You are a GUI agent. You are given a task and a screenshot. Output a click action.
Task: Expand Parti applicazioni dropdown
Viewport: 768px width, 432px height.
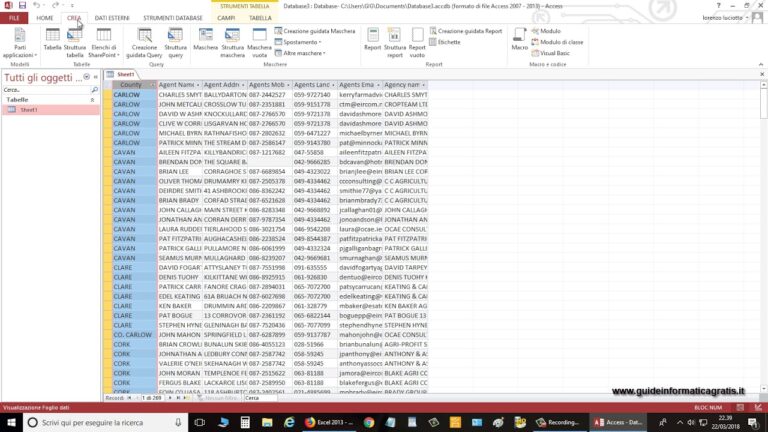[20, 43]
